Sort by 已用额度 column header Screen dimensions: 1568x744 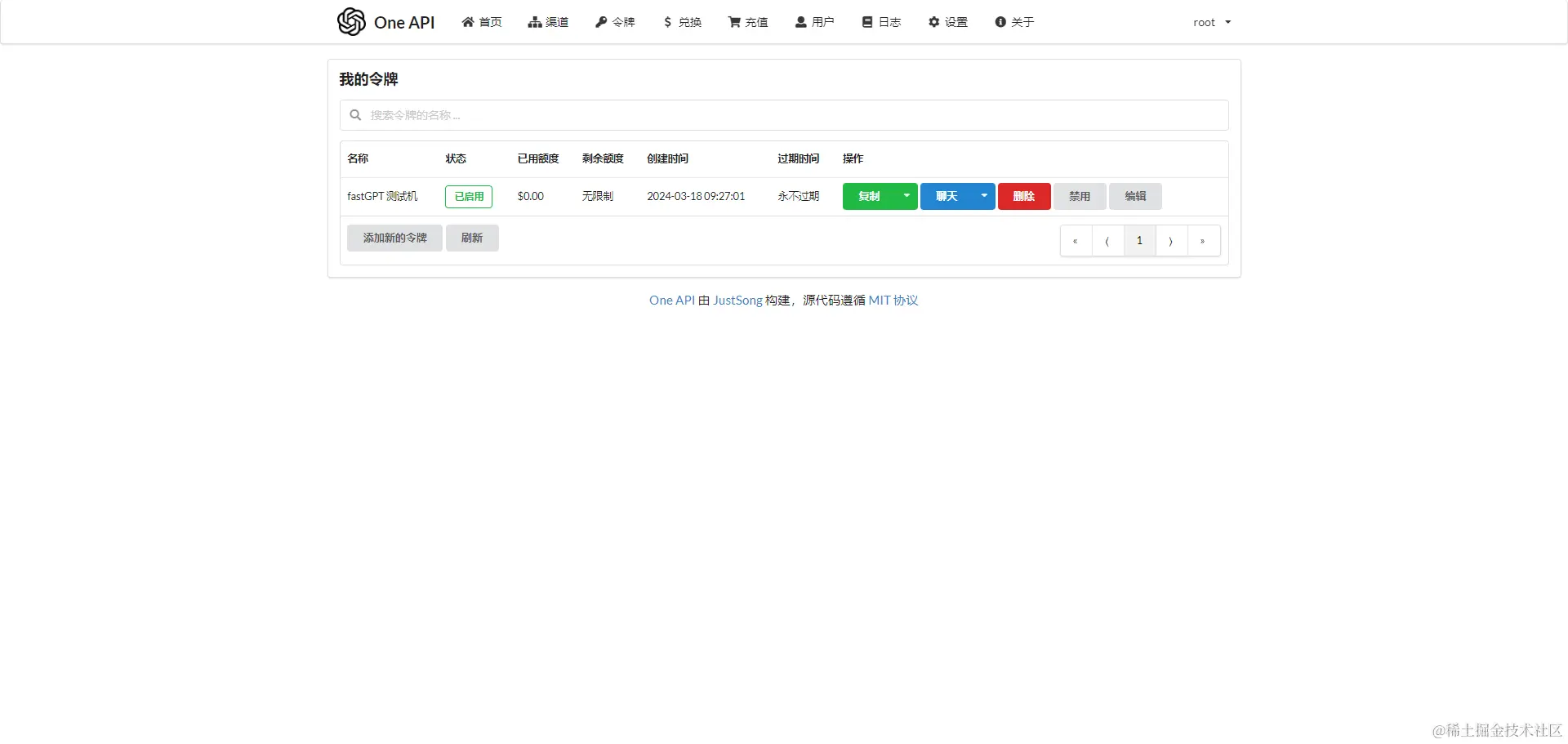[538, 158]
